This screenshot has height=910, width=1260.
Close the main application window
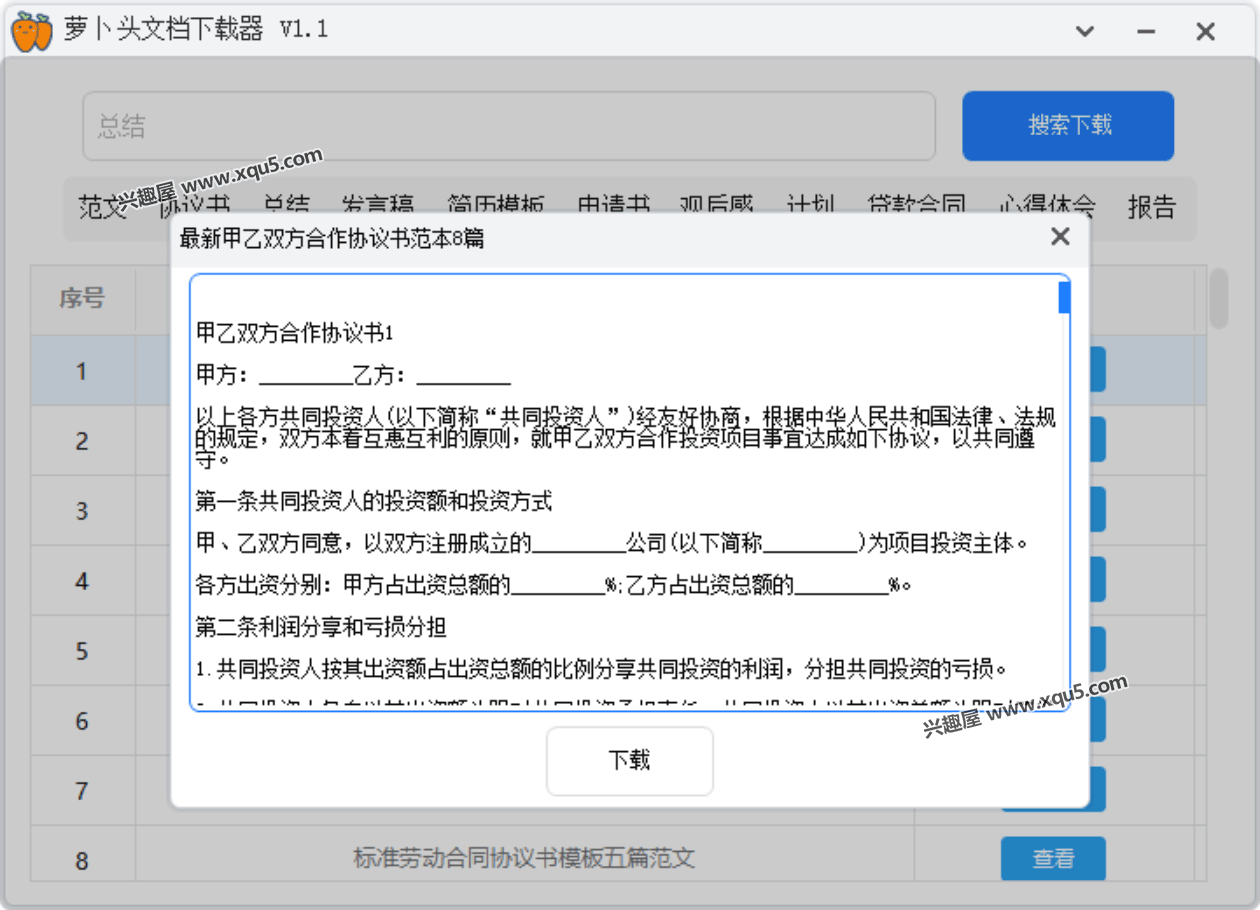coord(1205,32)
